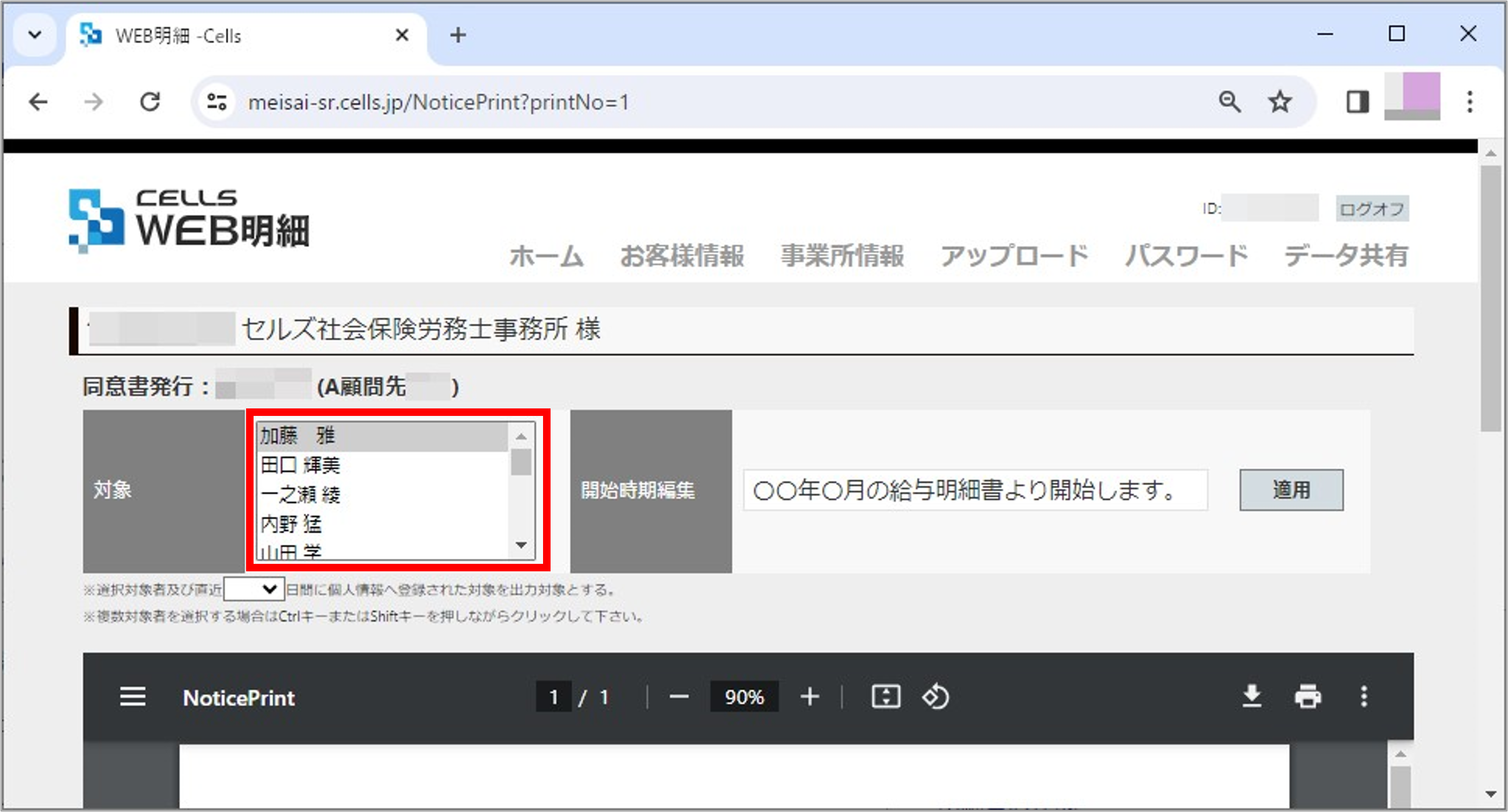Screen dimensions: 1508x812
Task: Zoom in on the PDF with plus
Action: tap(809, 697)
